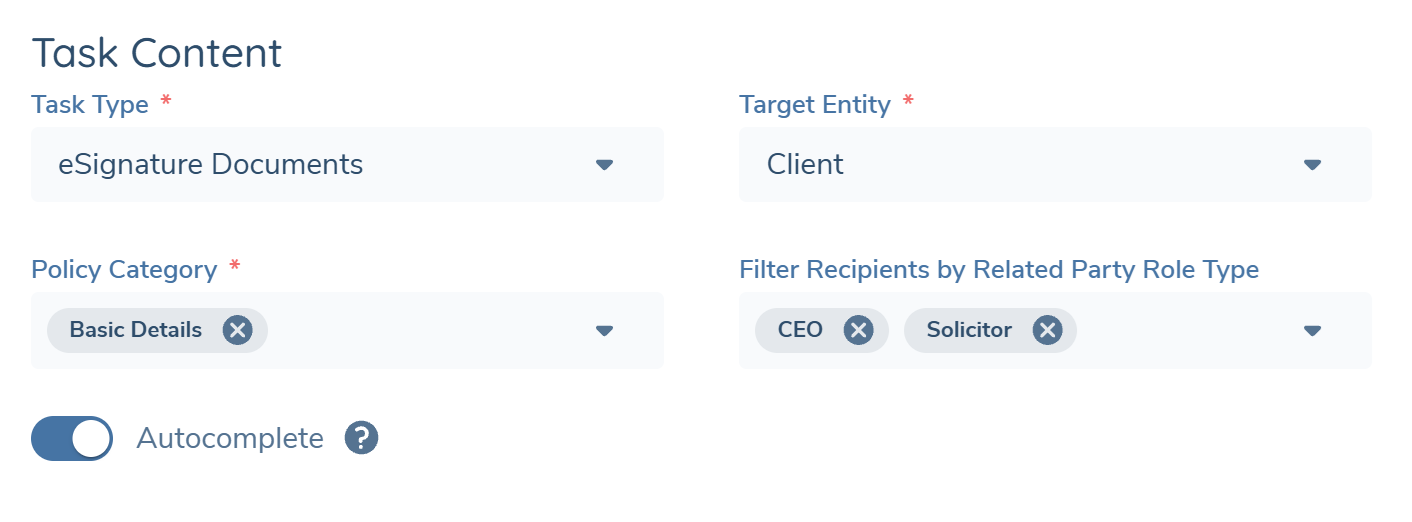Click the Task Type dropdown arrow
Image resolution: width=1412 pixels, height=522 pixels.
point(604,165)
